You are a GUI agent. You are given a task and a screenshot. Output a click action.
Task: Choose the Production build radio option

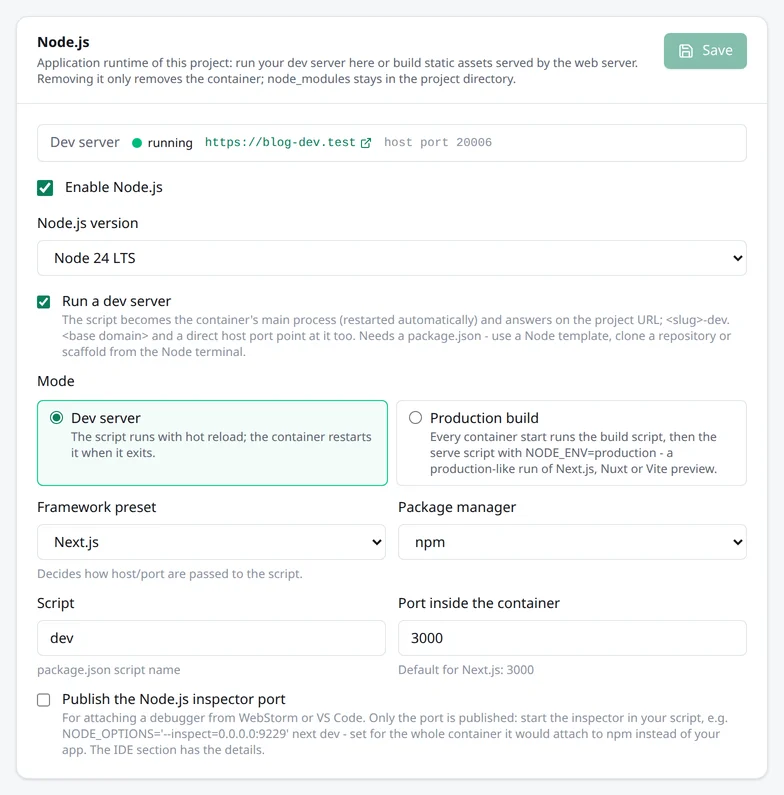pyautogui.click(x=415, y=418)
